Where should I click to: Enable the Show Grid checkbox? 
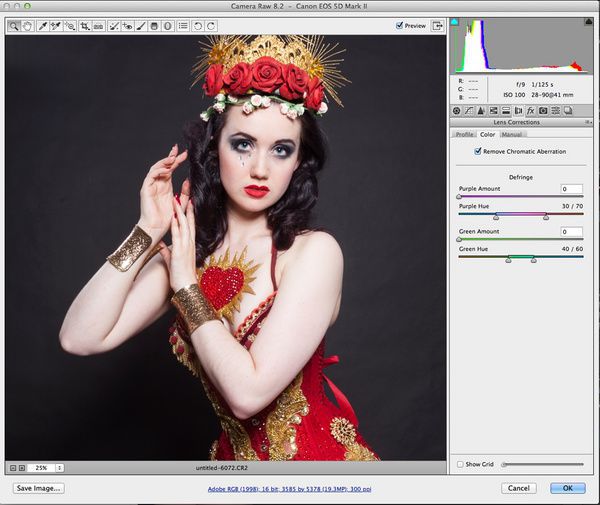[460, 464]
